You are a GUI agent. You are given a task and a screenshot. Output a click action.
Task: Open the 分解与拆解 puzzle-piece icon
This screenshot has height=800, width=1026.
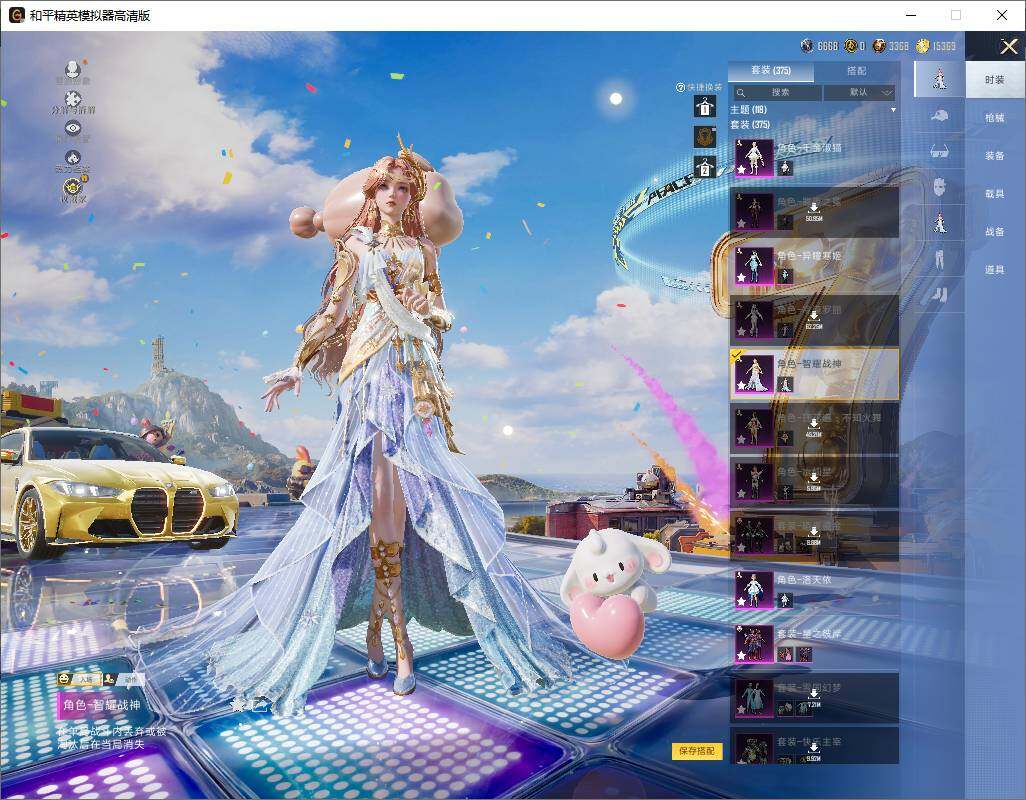coord(73,99)
